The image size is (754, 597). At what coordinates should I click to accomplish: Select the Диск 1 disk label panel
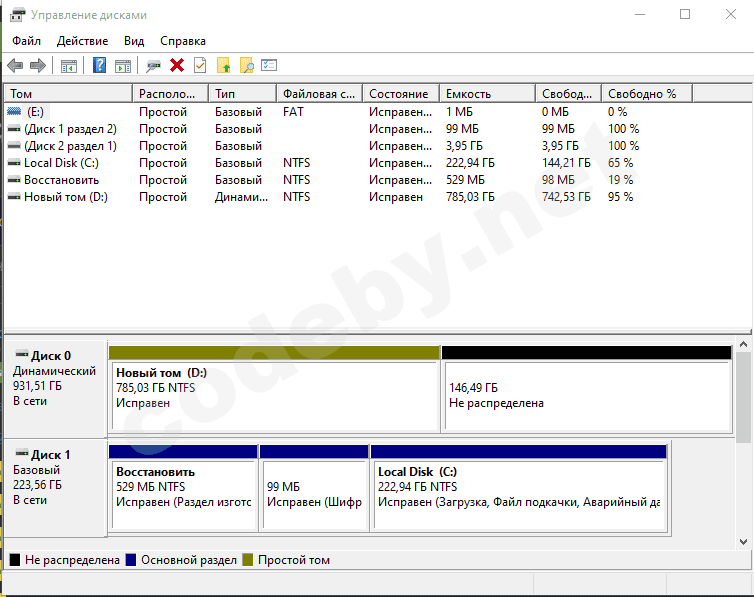click(x=55, y=487)
